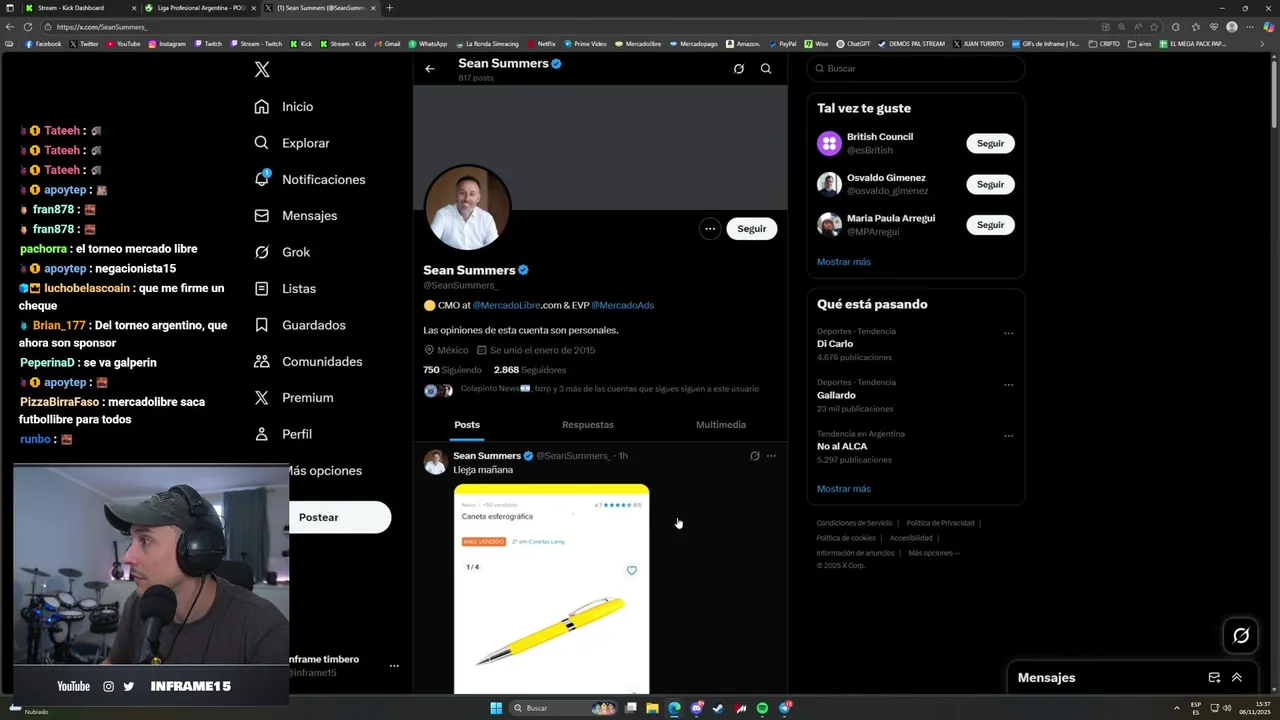Open the Facebook bookmark
The image size is (1280, 720).
click(43, 44)
